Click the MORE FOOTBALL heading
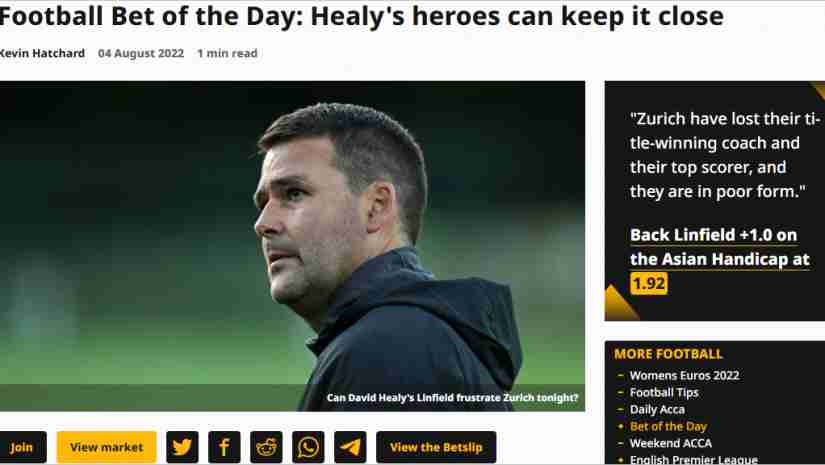Image resolution: width=825 pixels, height=465 pixels. coord(668,354)
